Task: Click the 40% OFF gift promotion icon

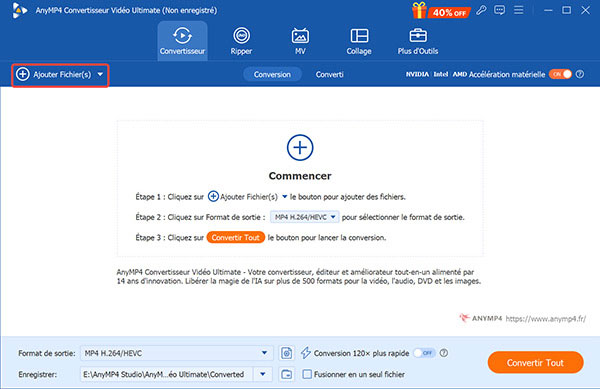Action: click(441, 10)
